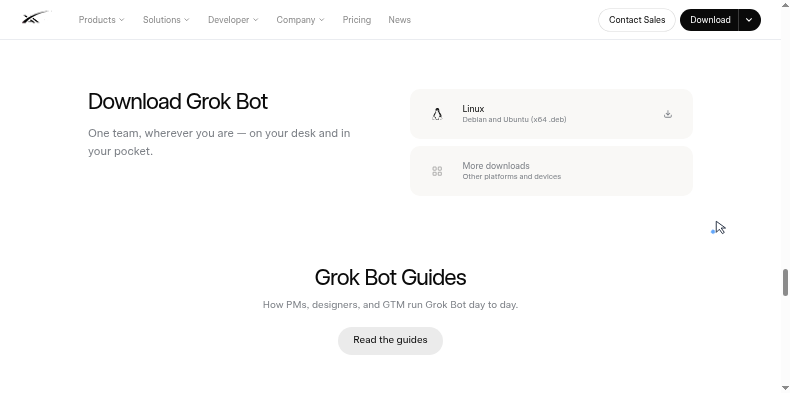Click the Download Grok Bot heading

(x=178, y=102)
